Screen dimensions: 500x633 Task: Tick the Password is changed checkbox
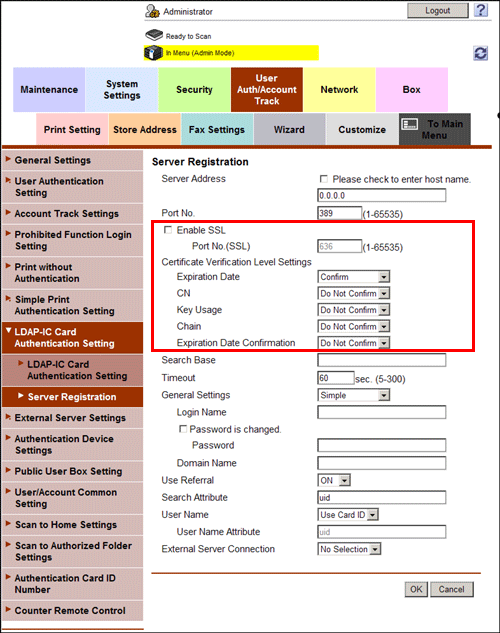point(183,429)
